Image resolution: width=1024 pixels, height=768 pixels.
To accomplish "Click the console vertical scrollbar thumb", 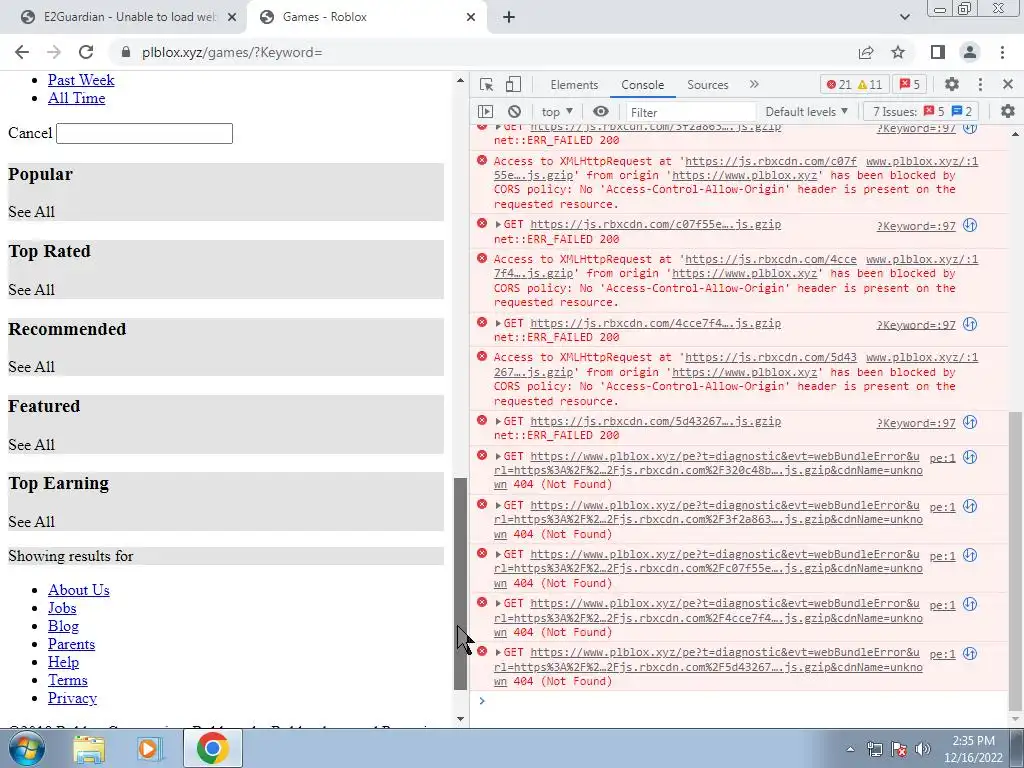I will pyautogui.click(x=1015, y=560).
